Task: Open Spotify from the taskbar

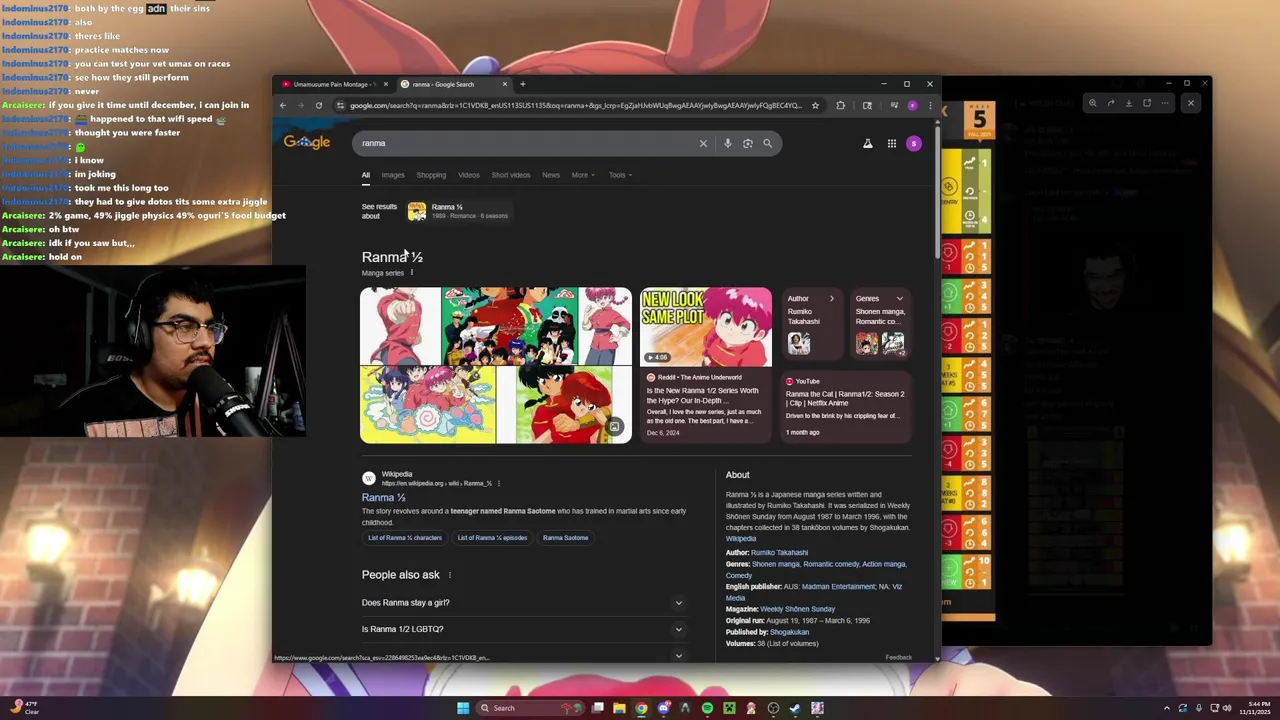Action: [707, 708]
